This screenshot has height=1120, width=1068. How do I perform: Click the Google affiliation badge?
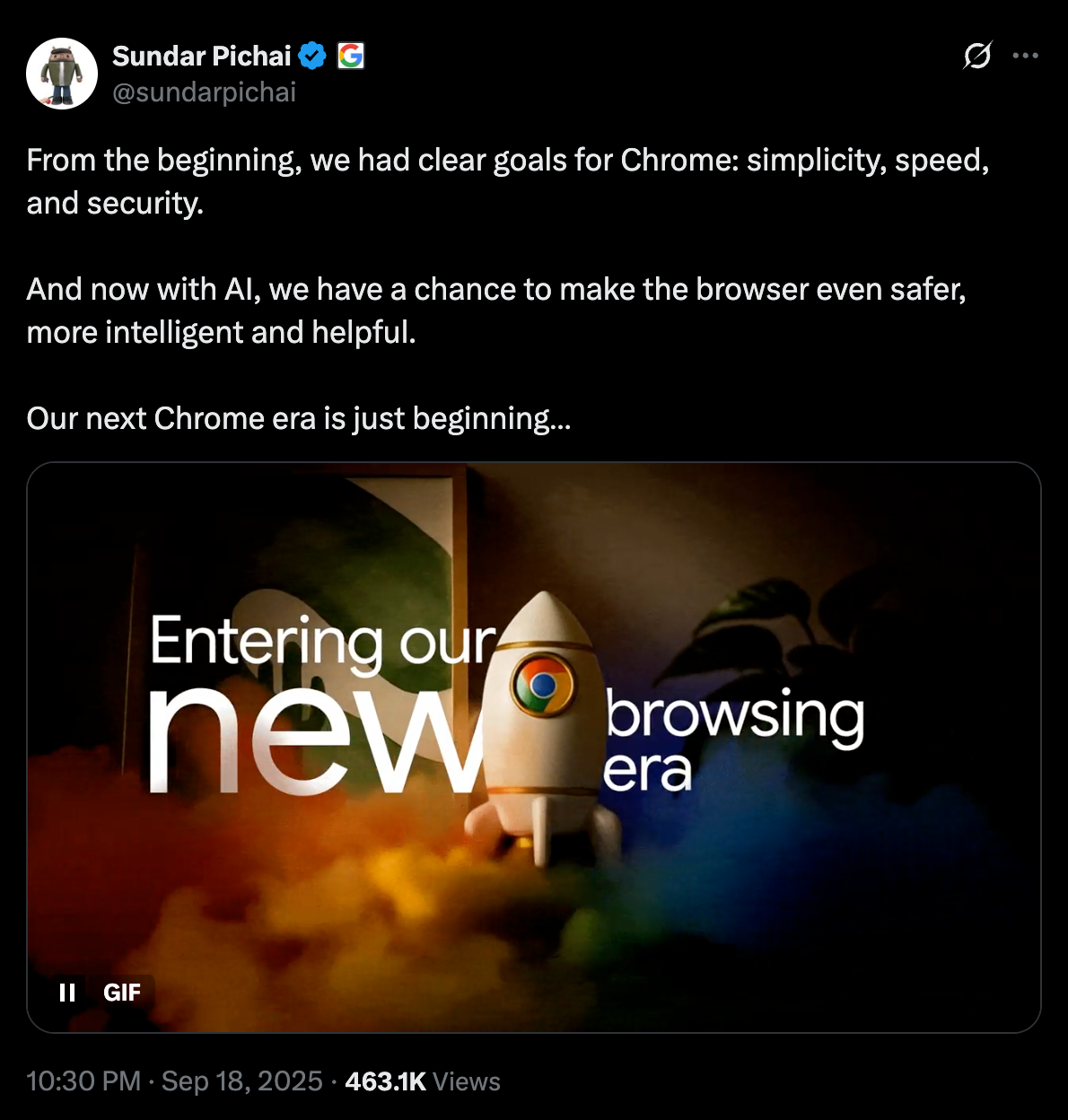point(351,57)
